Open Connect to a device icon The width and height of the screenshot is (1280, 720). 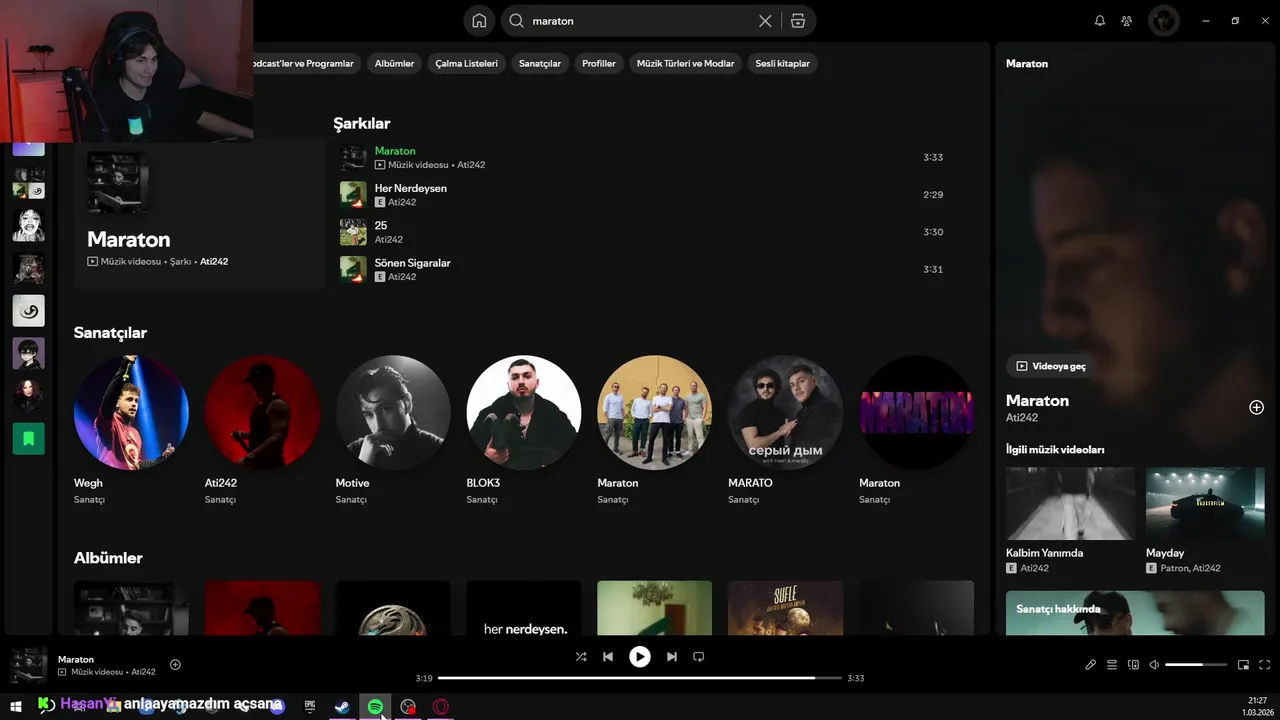[x=1134, y=665]
